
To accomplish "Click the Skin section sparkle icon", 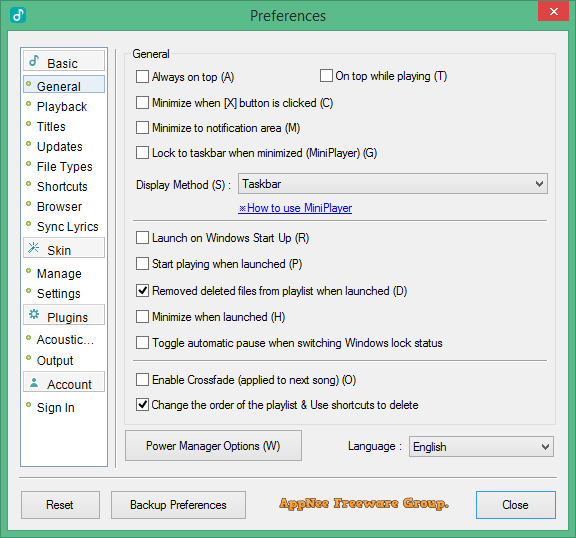I will pyautogui.click(x=33, y=248).
